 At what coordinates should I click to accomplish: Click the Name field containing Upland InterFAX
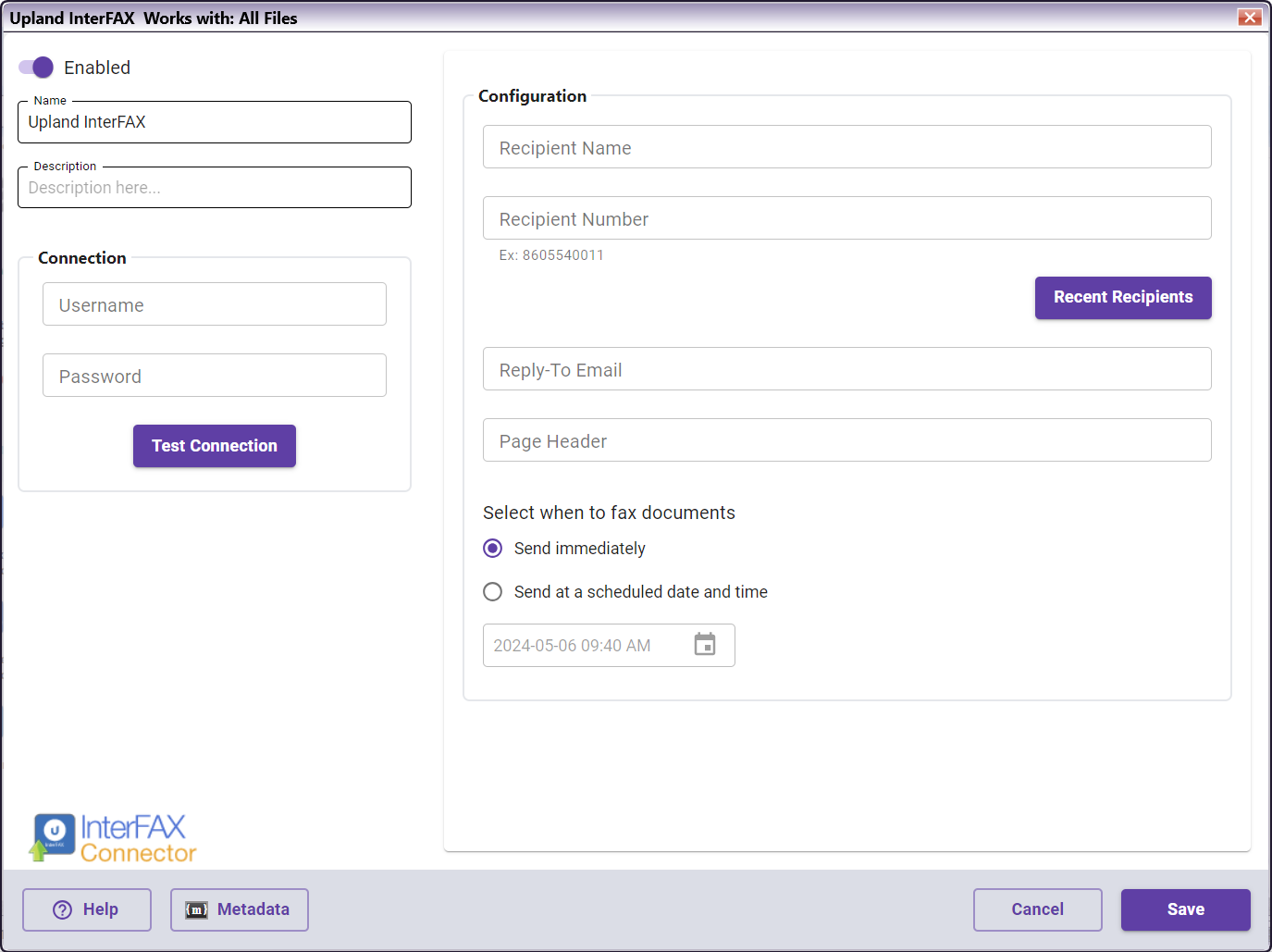[215, 122]
